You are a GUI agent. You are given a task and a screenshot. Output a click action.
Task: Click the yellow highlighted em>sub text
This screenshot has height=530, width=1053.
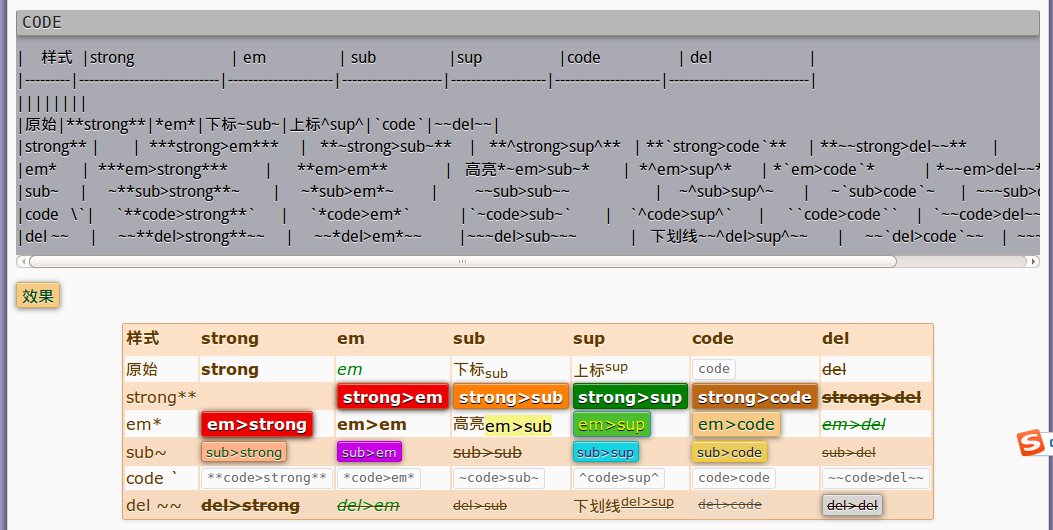pyautogui.click(x=518, y=426)
